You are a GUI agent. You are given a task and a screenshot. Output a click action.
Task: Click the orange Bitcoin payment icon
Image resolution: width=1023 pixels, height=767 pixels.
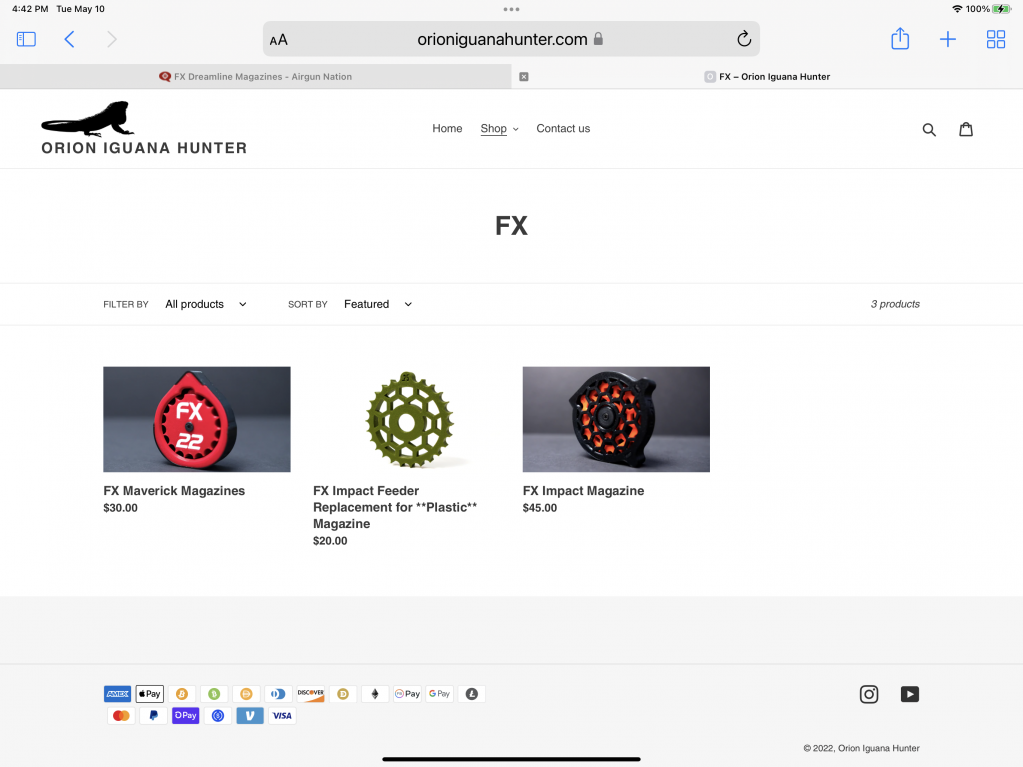[x=181, y=694]
